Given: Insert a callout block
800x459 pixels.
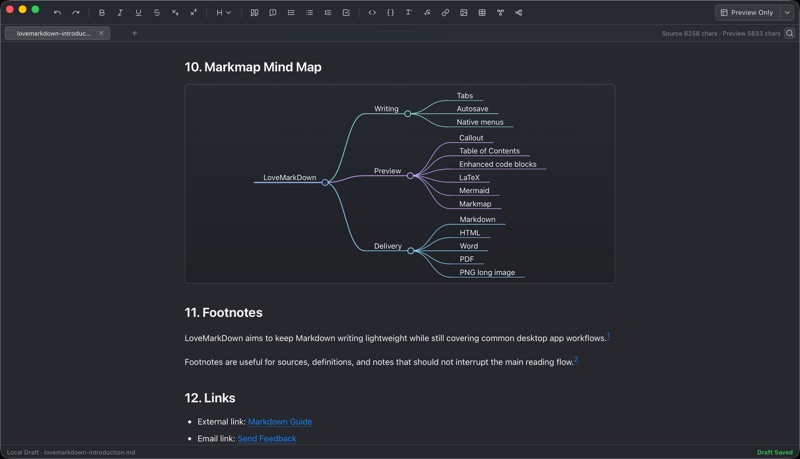Looking at the screenshot, I should tap(272, 13).
